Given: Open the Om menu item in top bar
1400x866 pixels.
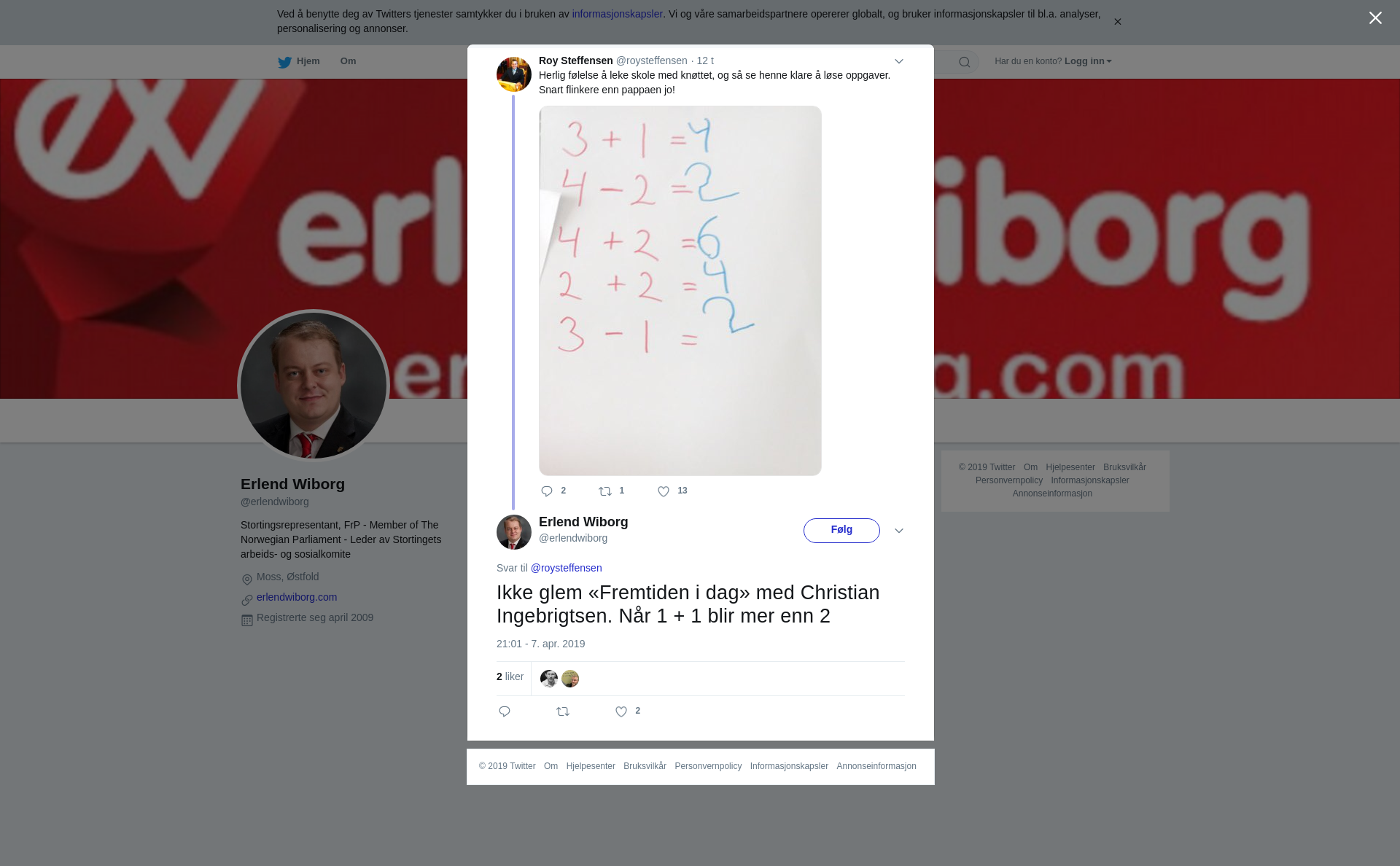Looking at the screenshot, I should 348,61.
